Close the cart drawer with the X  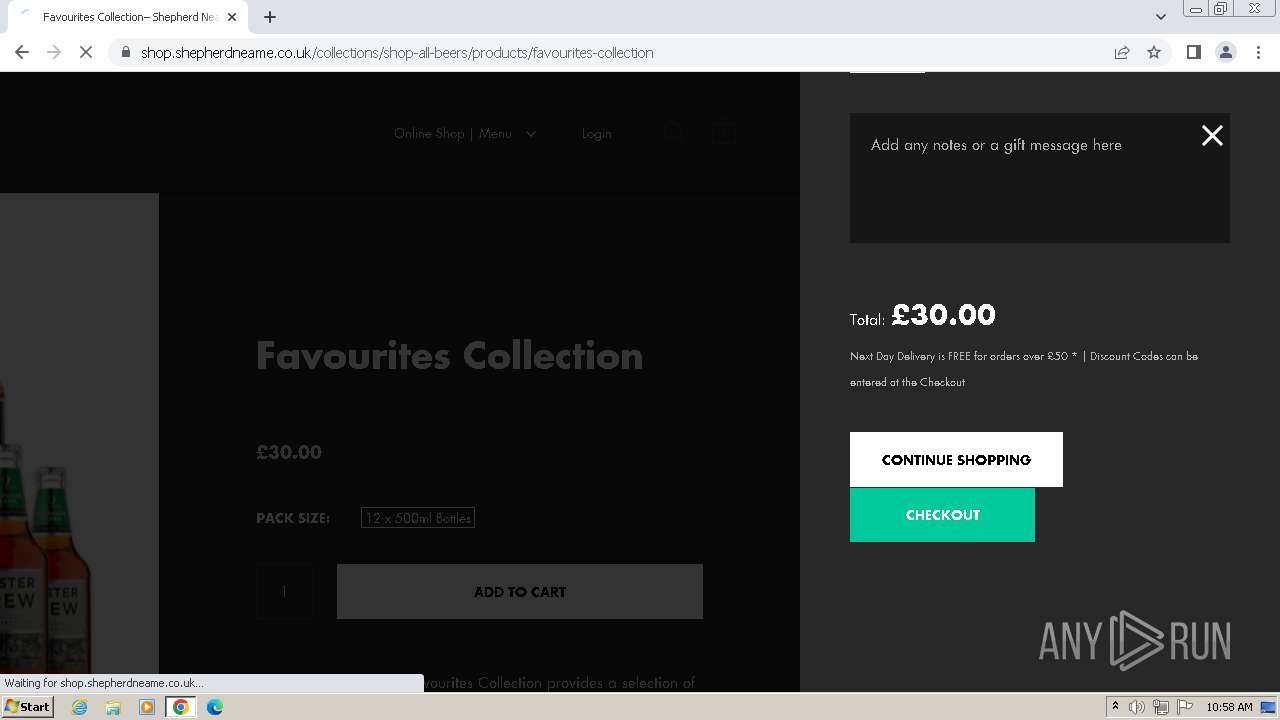coord(1212,136)
